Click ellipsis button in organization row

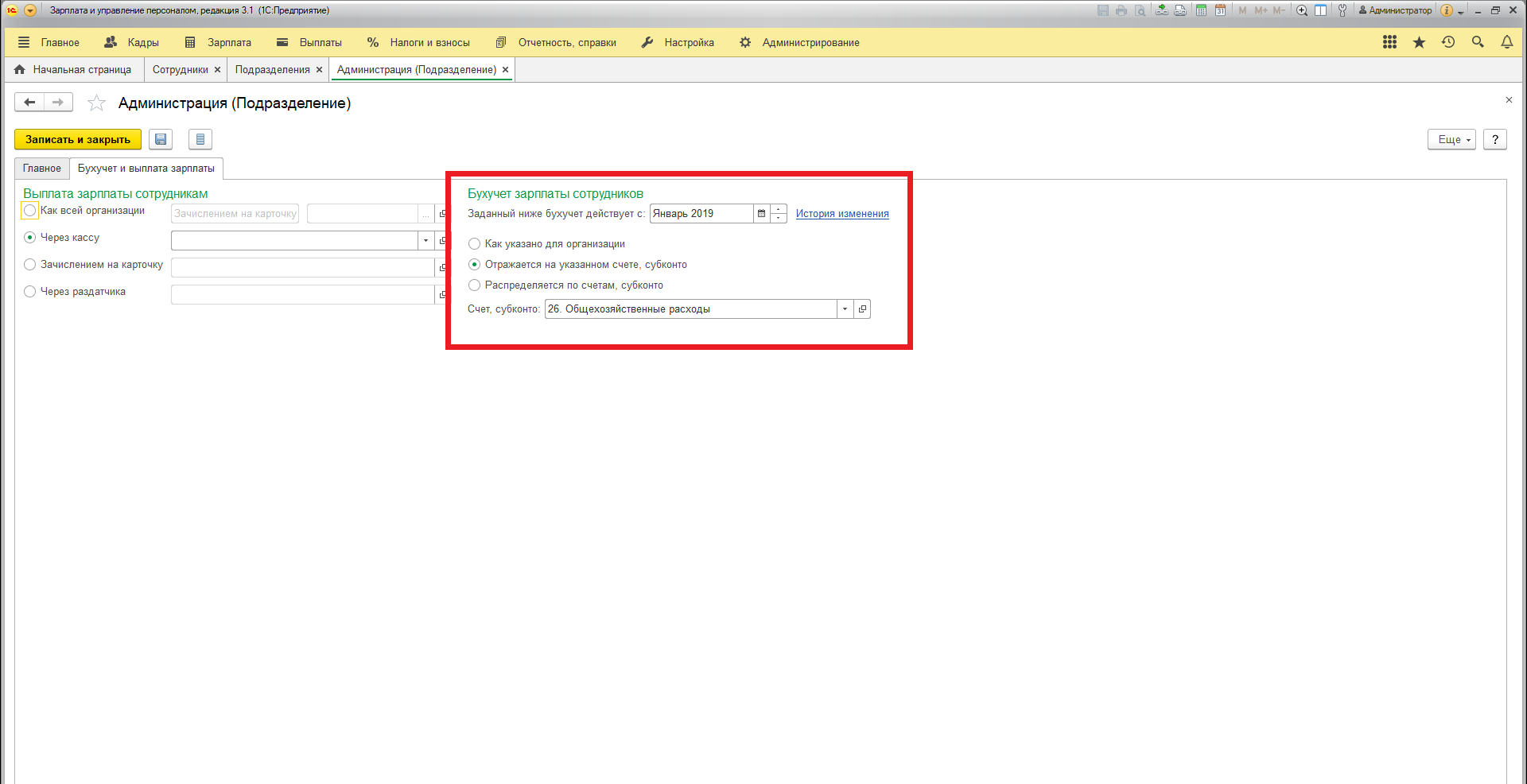click(425, 214)
